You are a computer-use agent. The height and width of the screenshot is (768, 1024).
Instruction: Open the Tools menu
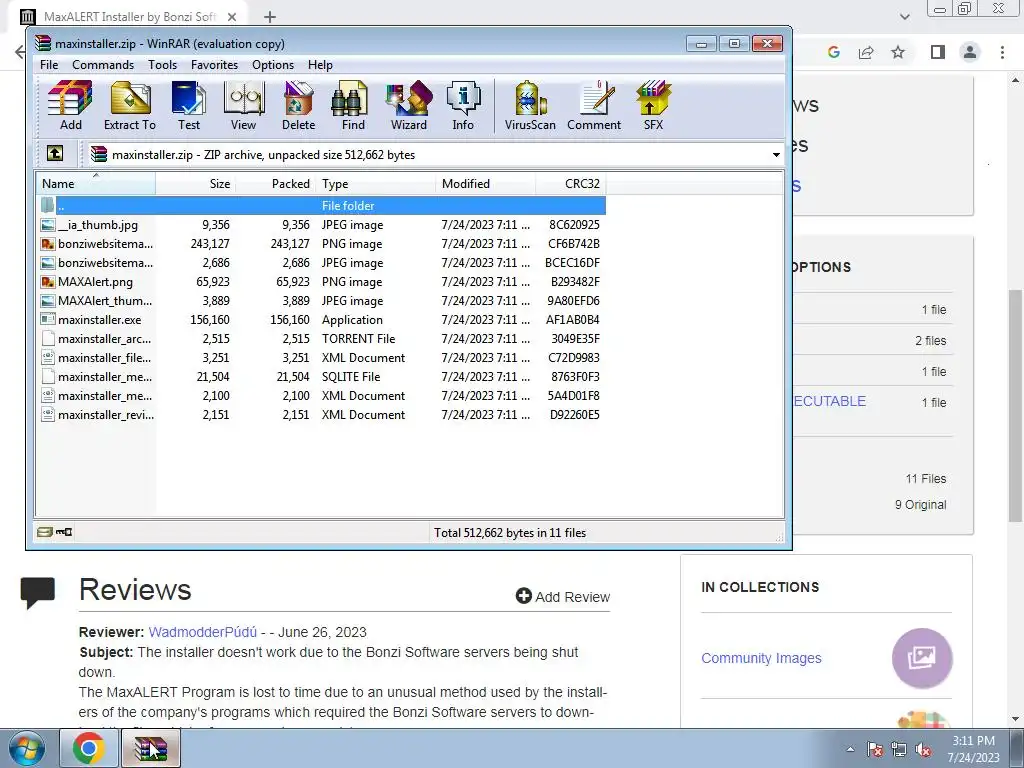tap(162, 65)
